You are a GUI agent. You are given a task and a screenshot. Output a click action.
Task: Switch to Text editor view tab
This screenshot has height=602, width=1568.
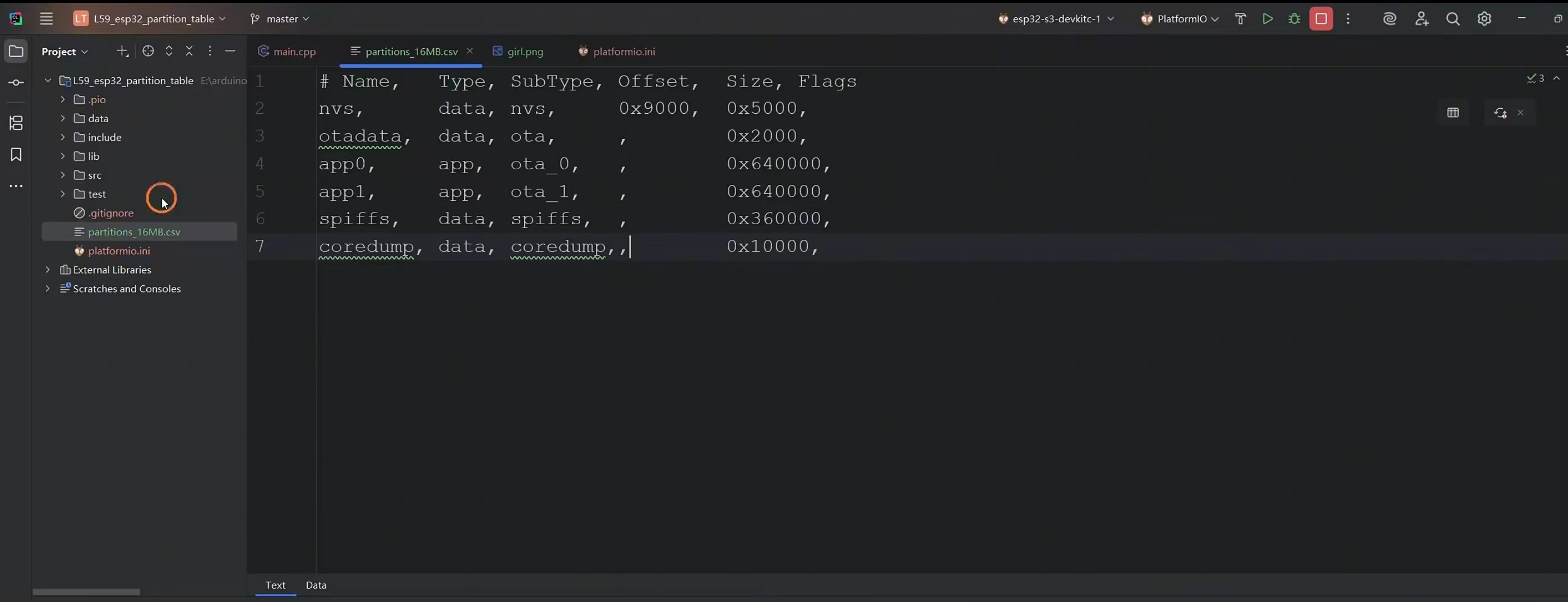[x=275, y=585]
